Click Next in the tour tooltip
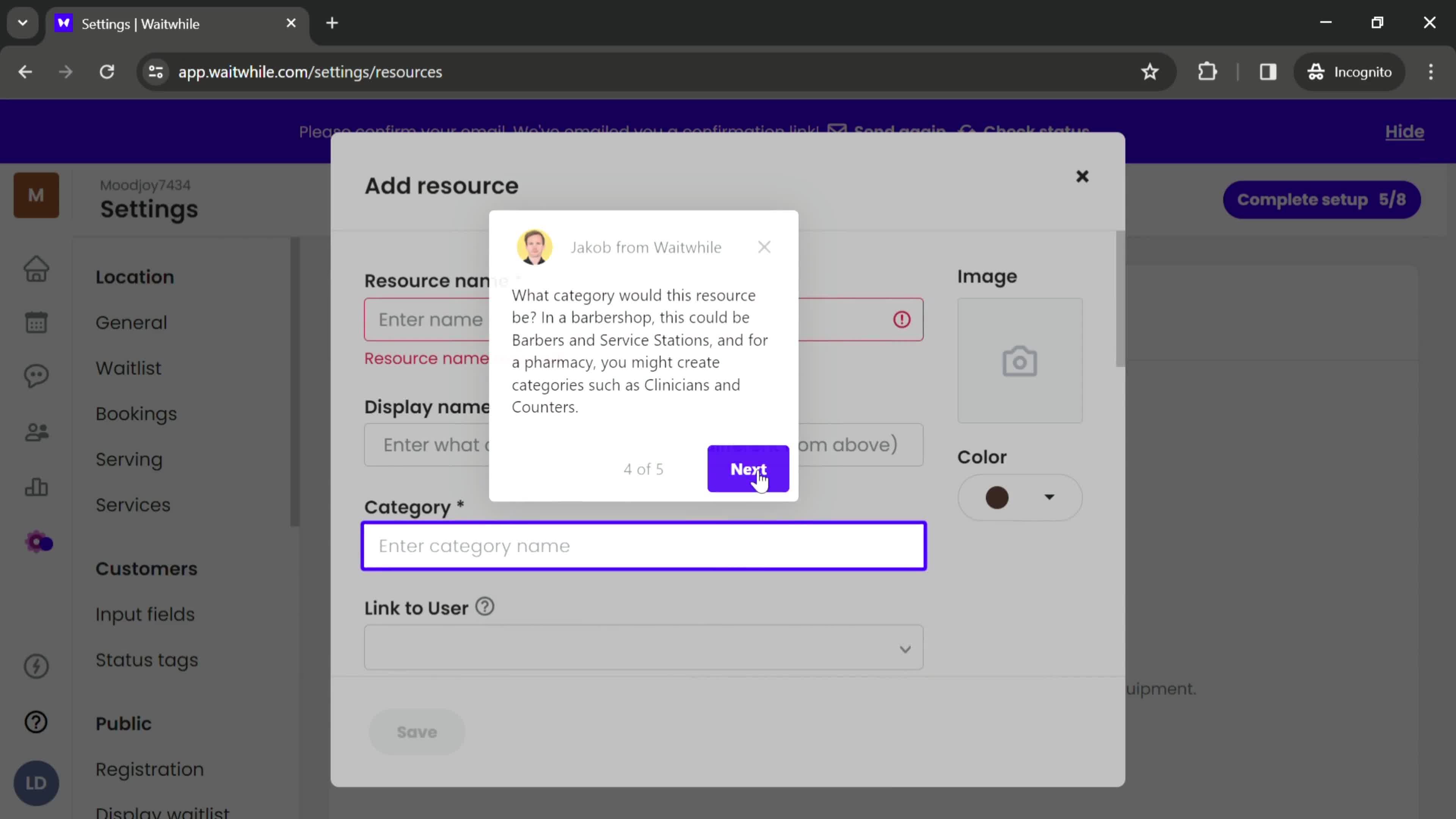Image resolution: width=1456 pixels, height=819 pixels. pyautogui.click(x=748, y=469)
